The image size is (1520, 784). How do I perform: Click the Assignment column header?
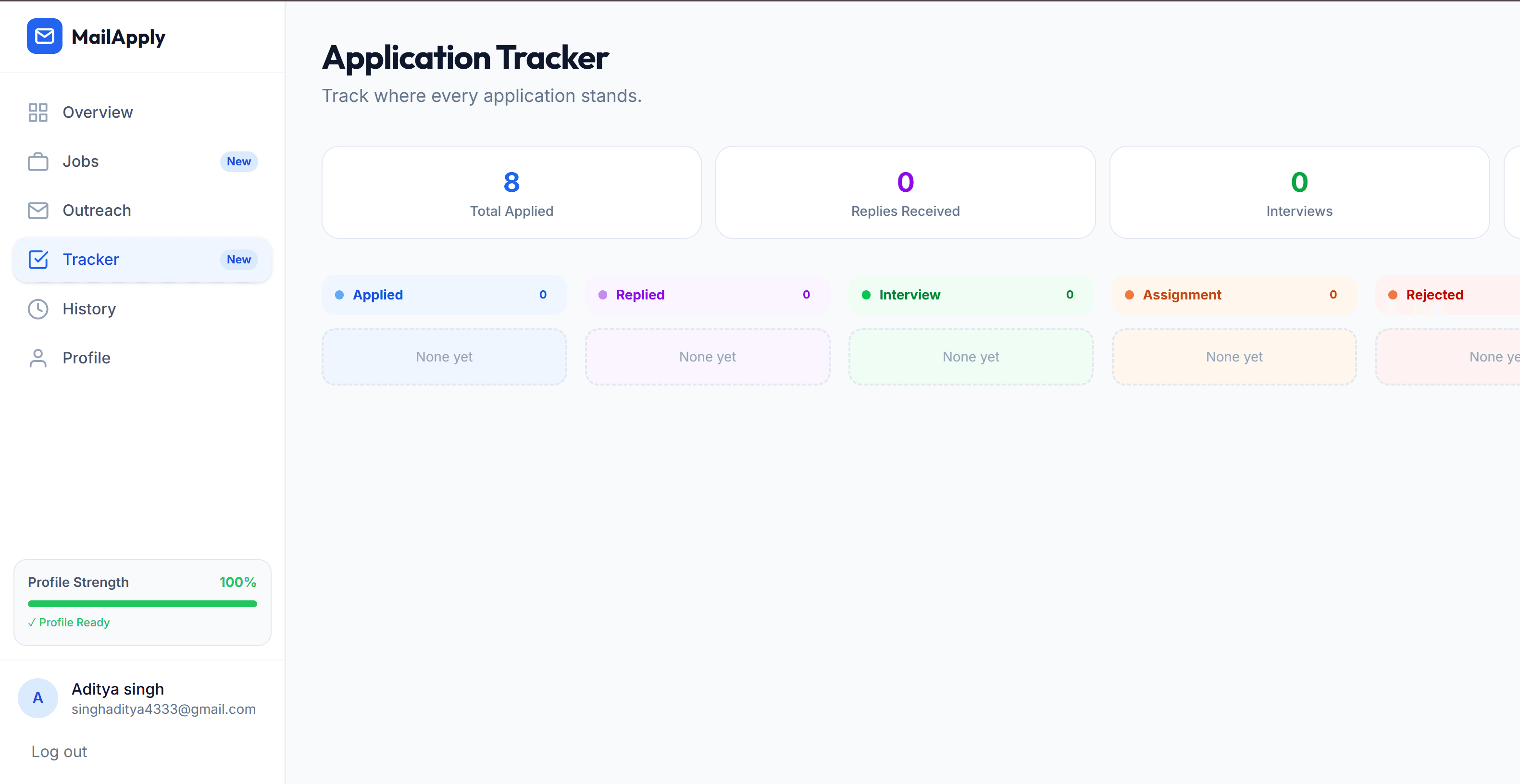[1233, 294]
